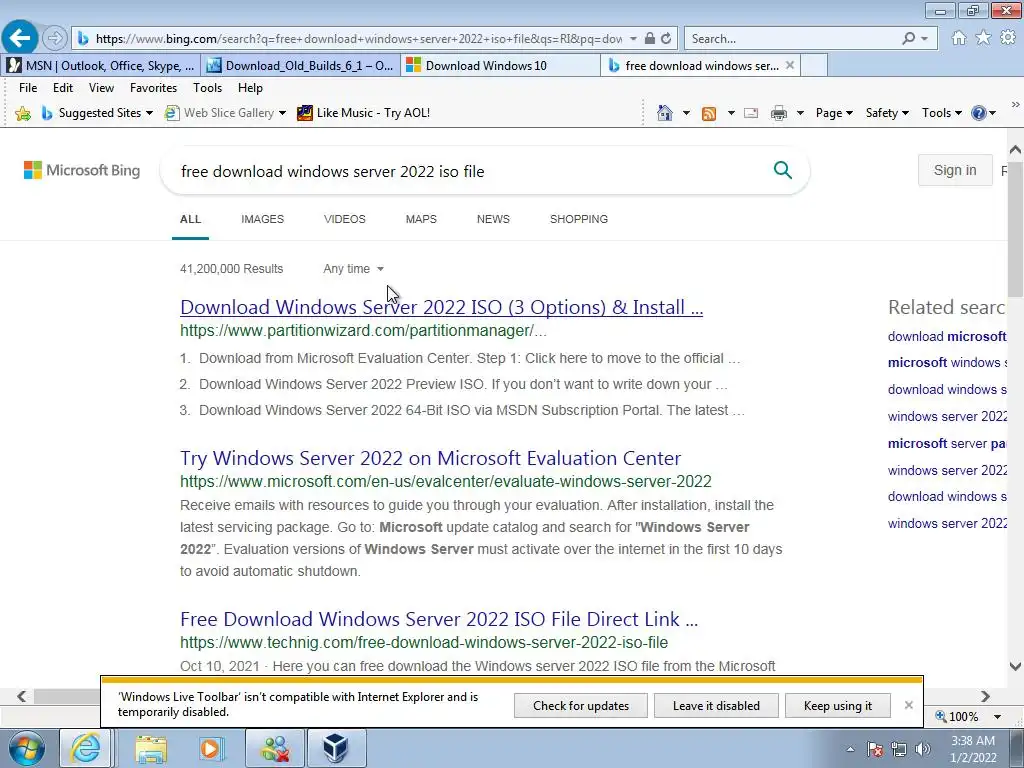1024x768 pixels.
Task: Click Internet Explorer taskbar icon
Action: (86, 748)
